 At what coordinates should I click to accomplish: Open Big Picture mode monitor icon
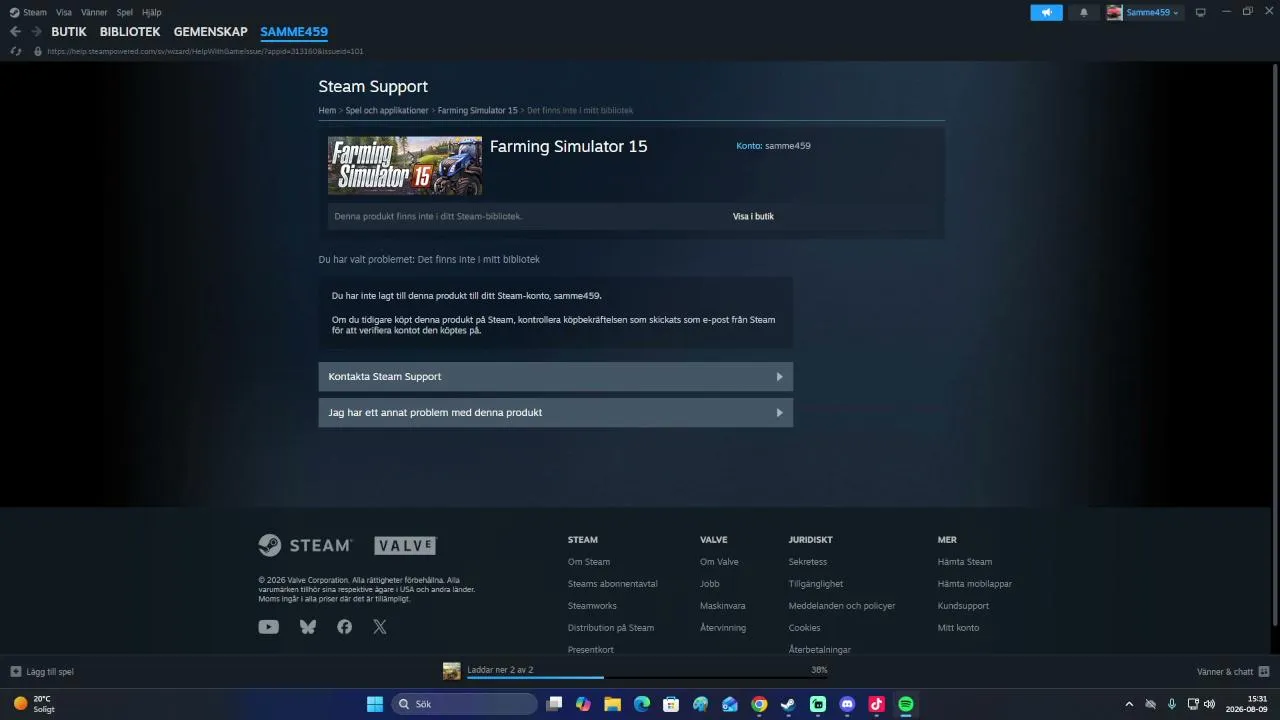pos(1201,12)
